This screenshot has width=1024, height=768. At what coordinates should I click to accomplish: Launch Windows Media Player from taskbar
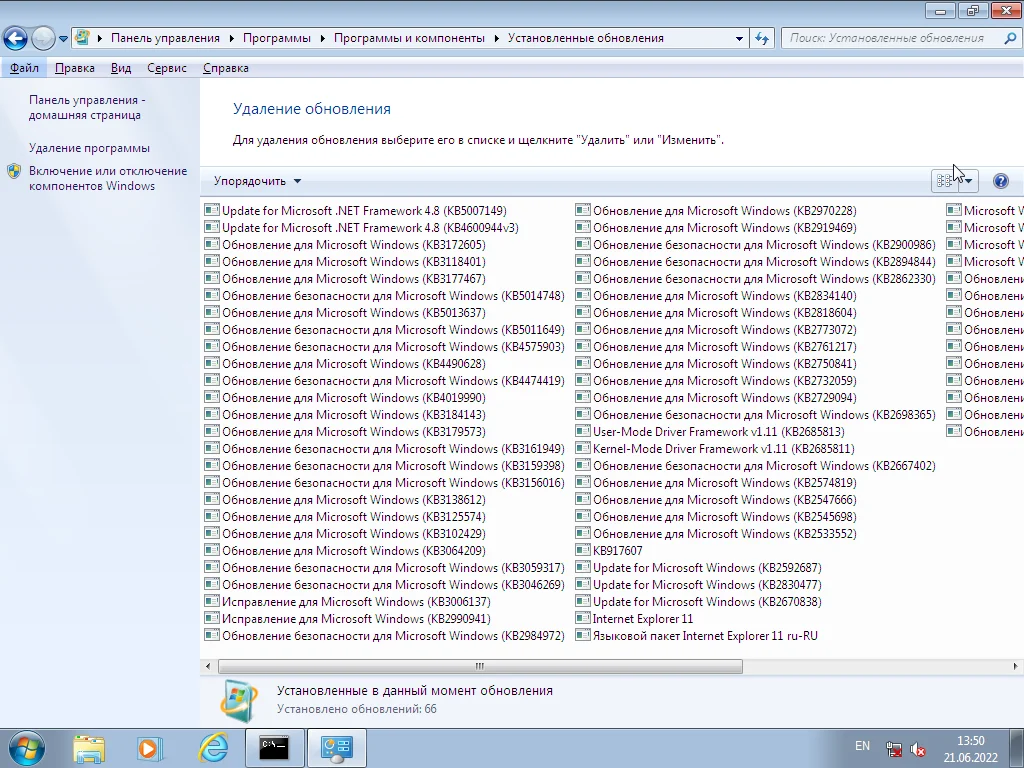click(x=150, y=748)
